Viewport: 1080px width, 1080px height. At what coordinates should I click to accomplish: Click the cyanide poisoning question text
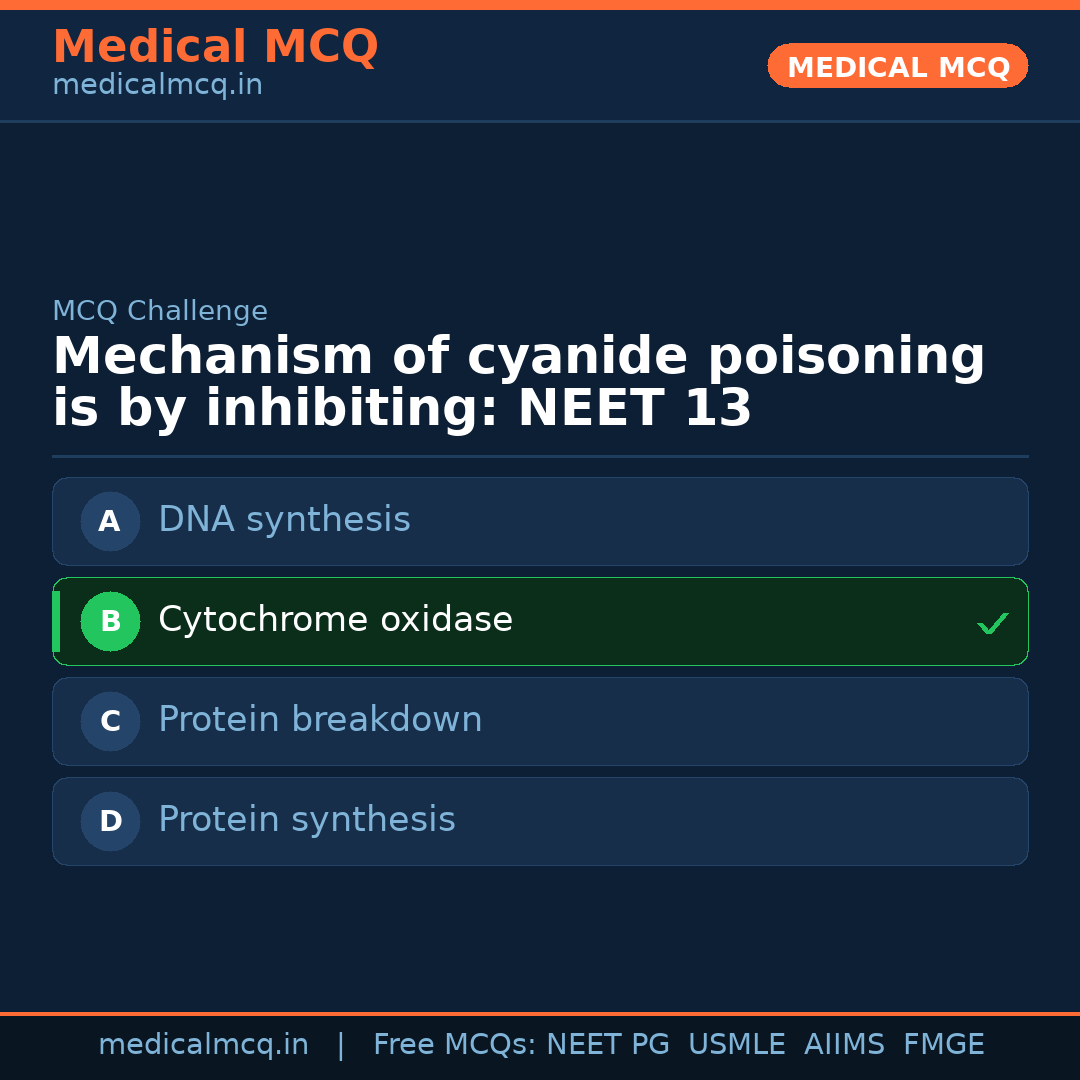point(518,383)
